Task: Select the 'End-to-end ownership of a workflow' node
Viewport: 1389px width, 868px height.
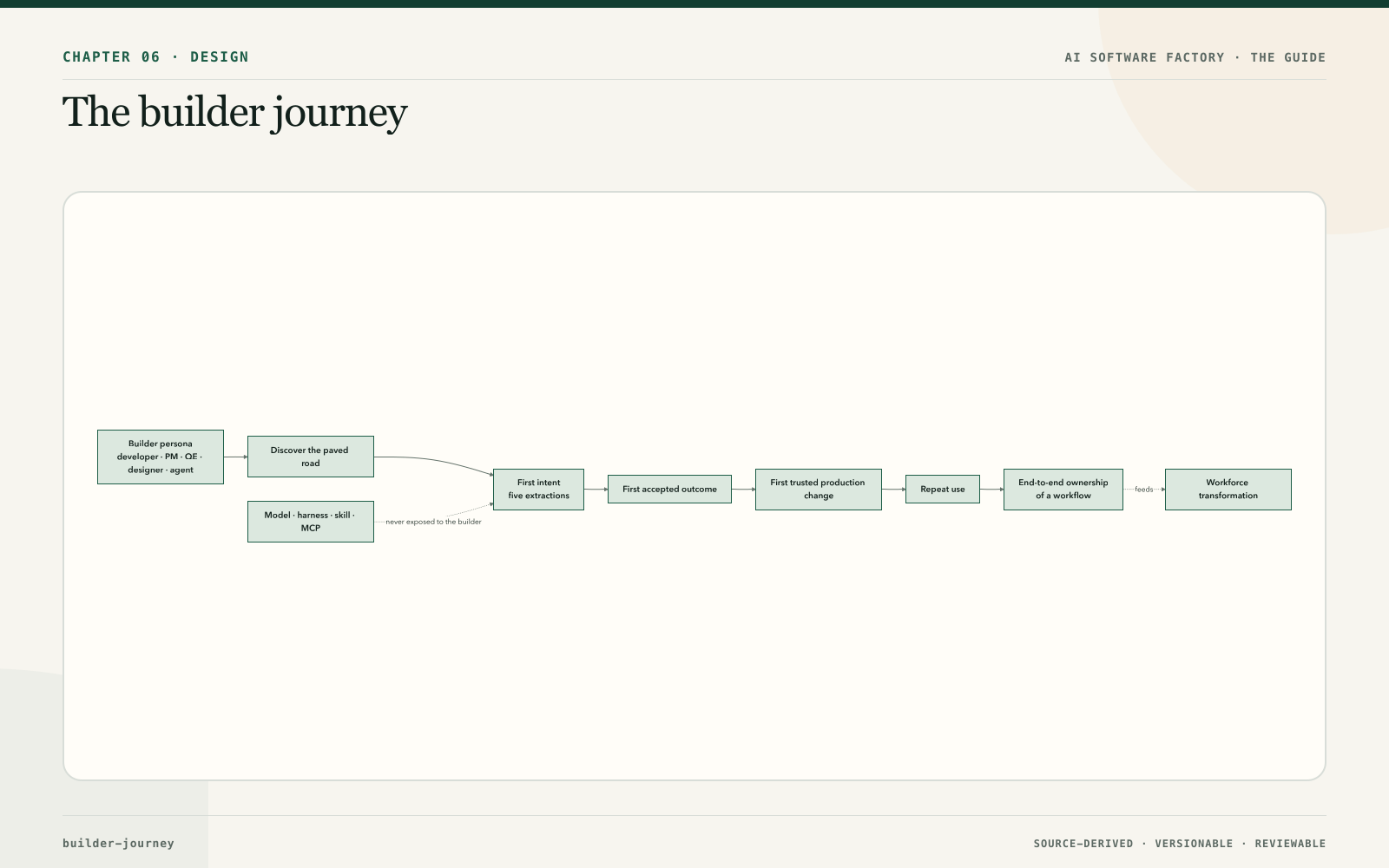Action: coord(1063,490)
